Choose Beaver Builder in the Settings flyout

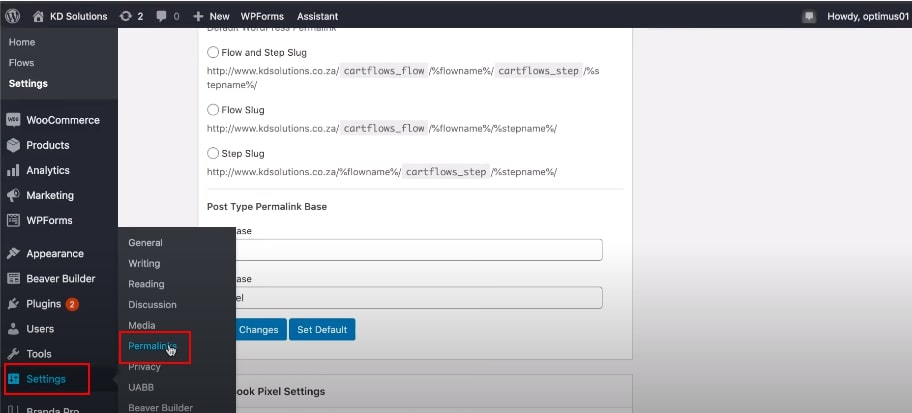click(161, 408)
